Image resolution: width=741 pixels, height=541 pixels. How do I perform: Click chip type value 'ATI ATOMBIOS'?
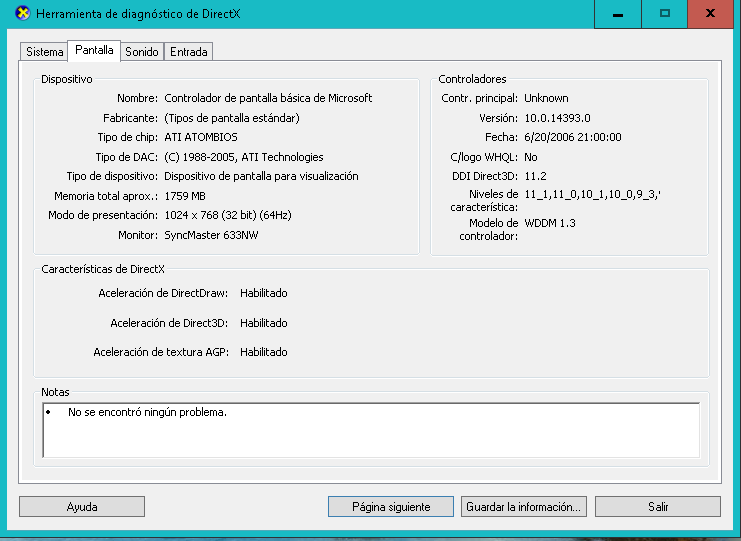click(x=201, y=137)
